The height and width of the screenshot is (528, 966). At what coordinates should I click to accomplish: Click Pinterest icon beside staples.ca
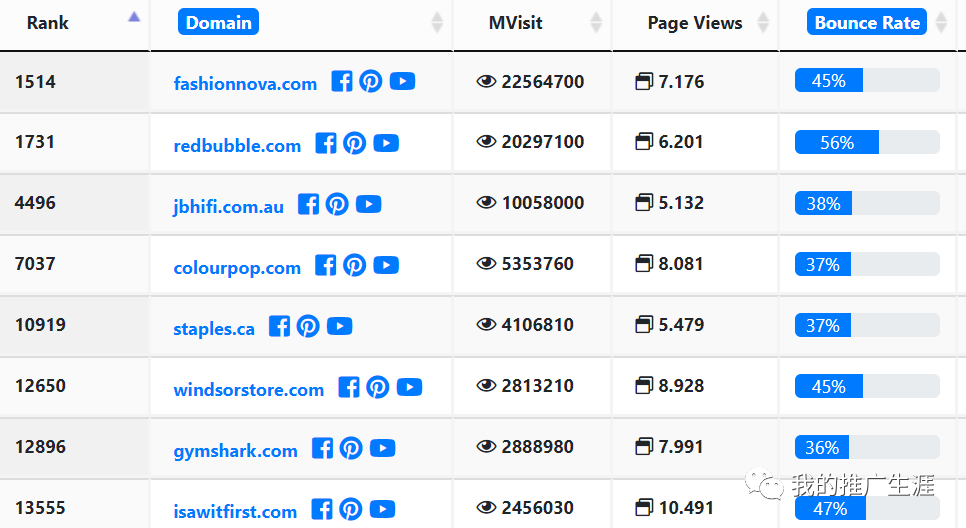coord(308,326)
